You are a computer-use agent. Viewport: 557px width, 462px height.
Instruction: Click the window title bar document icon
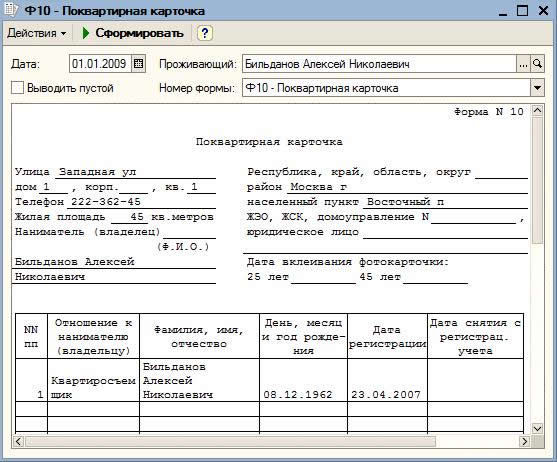pos(10,10)
